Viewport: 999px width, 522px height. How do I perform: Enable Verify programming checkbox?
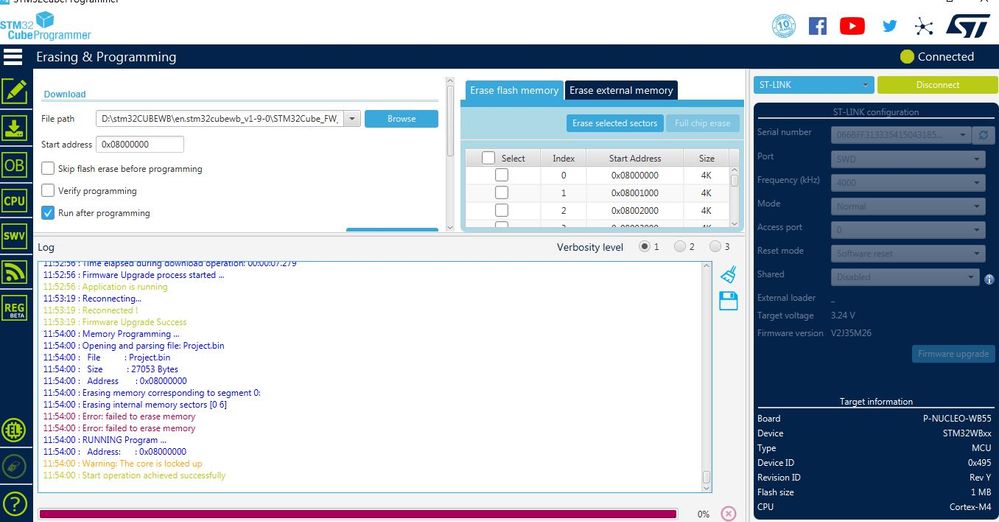tap(48, 191)
